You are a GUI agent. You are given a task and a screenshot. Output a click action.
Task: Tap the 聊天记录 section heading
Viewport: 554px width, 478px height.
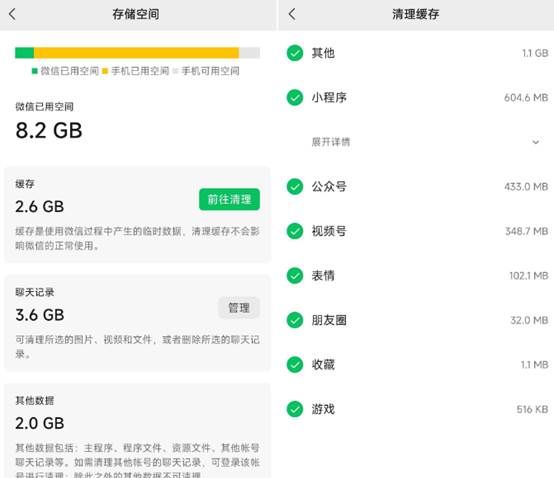(35, 292)
